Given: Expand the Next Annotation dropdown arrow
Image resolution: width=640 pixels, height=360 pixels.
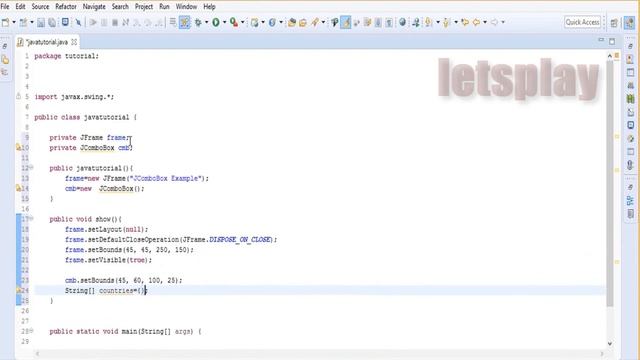Looking at the screenshot, I should [x=438, y=22].
